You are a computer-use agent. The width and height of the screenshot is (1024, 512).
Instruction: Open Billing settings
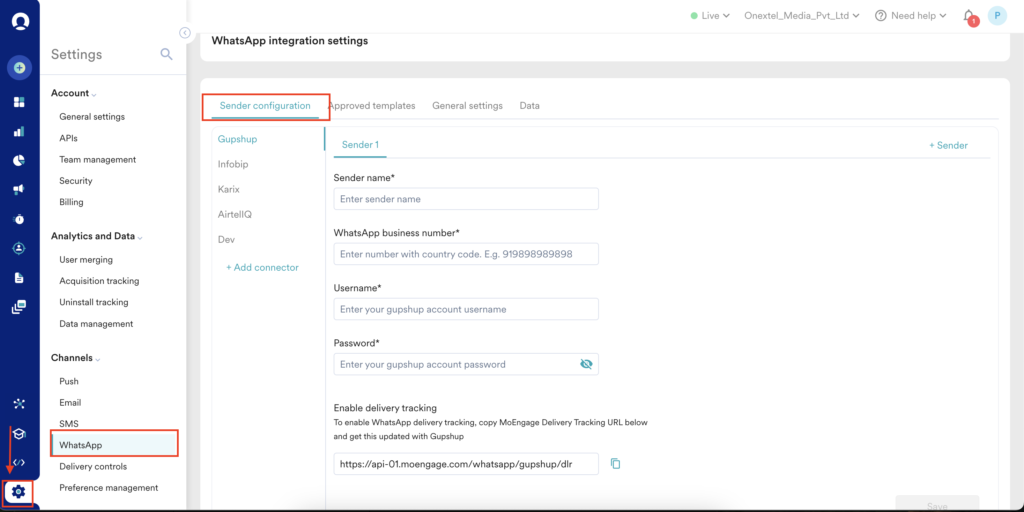(71, 202)
